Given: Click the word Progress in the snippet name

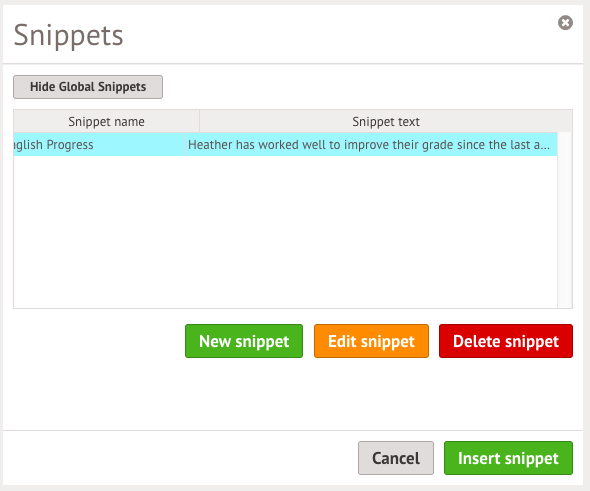Looking at the screenshot, I should coord(70,145).
